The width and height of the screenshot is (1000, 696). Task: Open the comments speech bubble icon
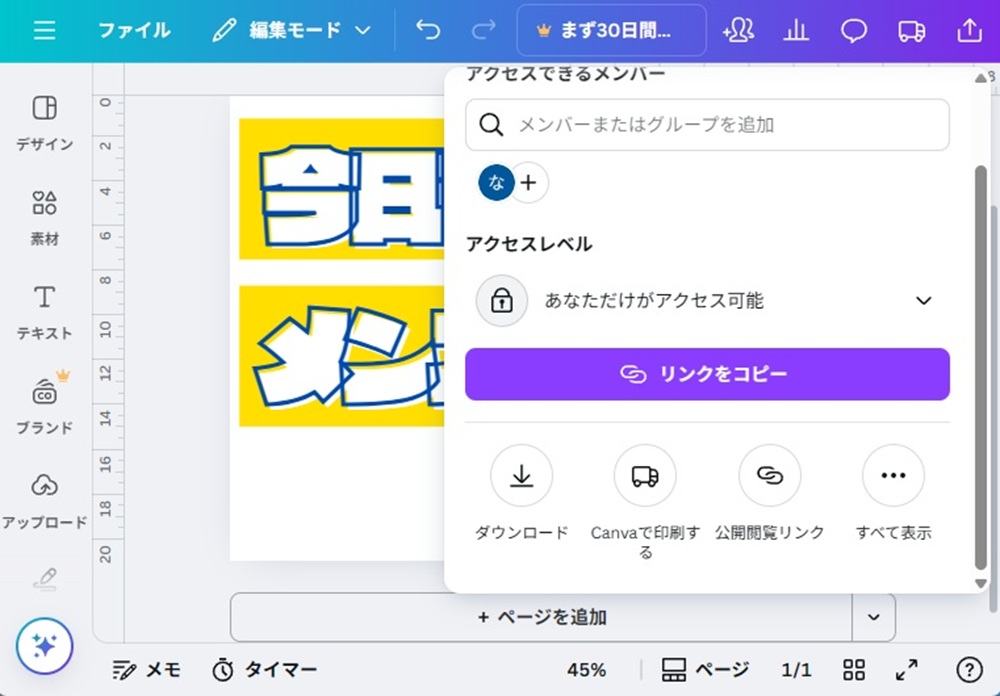[853, 31]
